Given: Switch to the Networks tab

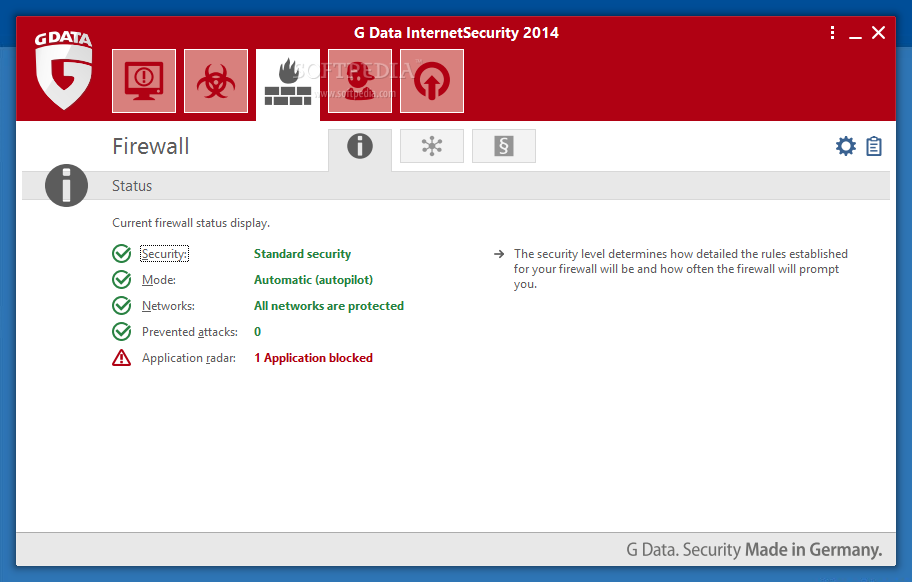Looking at the screenshot, I should pos(432,146).
